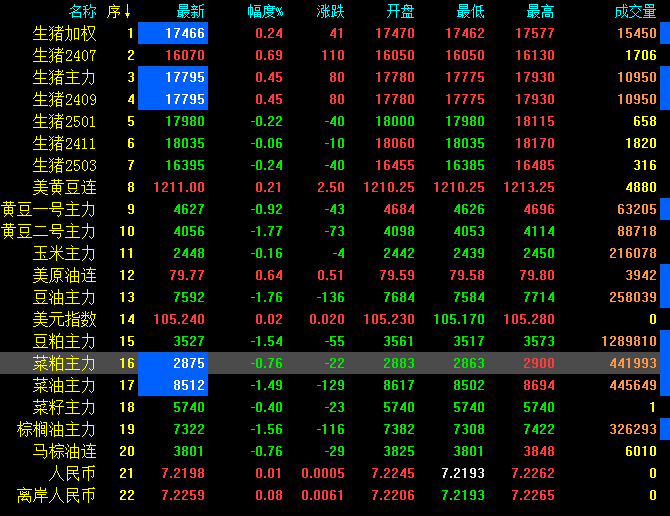This screenshot has height=516, width=670.
Task: Click latest price 105.240 of 美元指数
Action: (179, 319)
